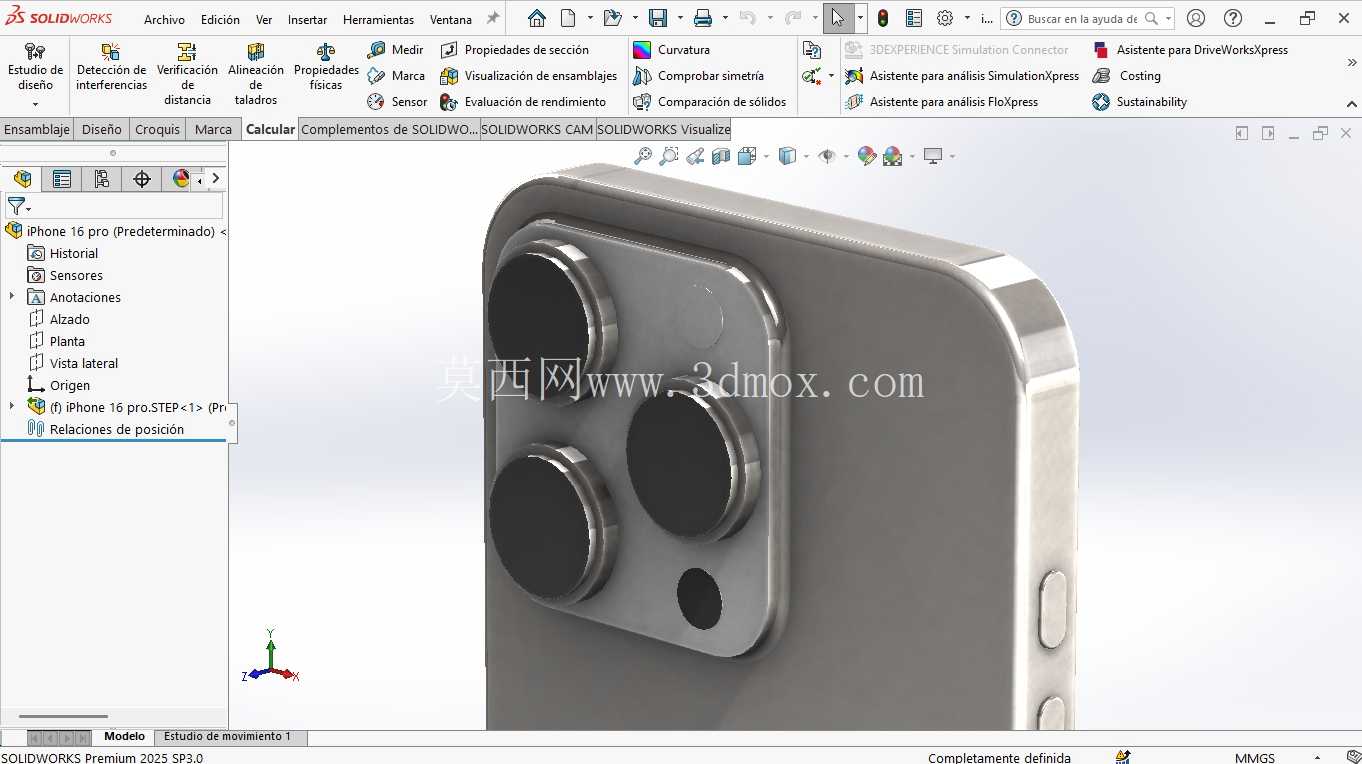Select the Medir measure tool
The height and width of the screenshot is (764, 1362).
pos(395,50)
